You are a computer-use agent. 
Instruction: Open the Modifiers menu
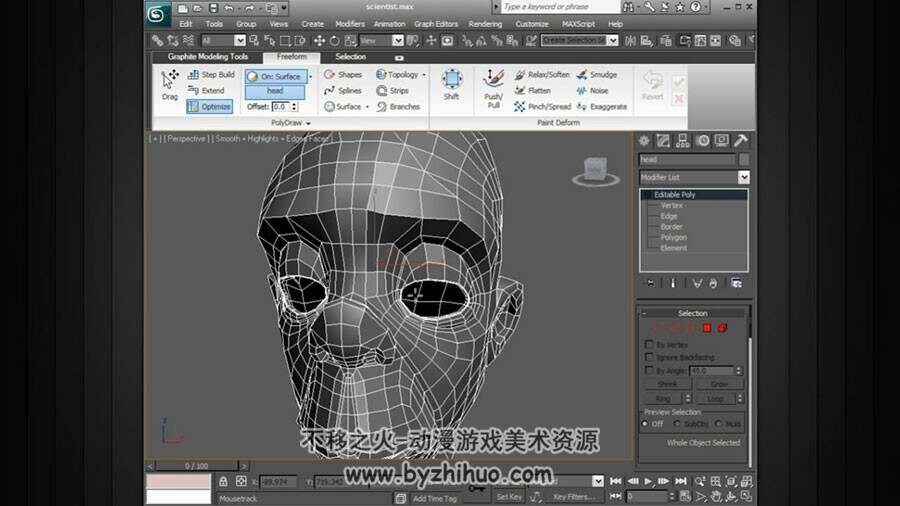coord(350,24)
